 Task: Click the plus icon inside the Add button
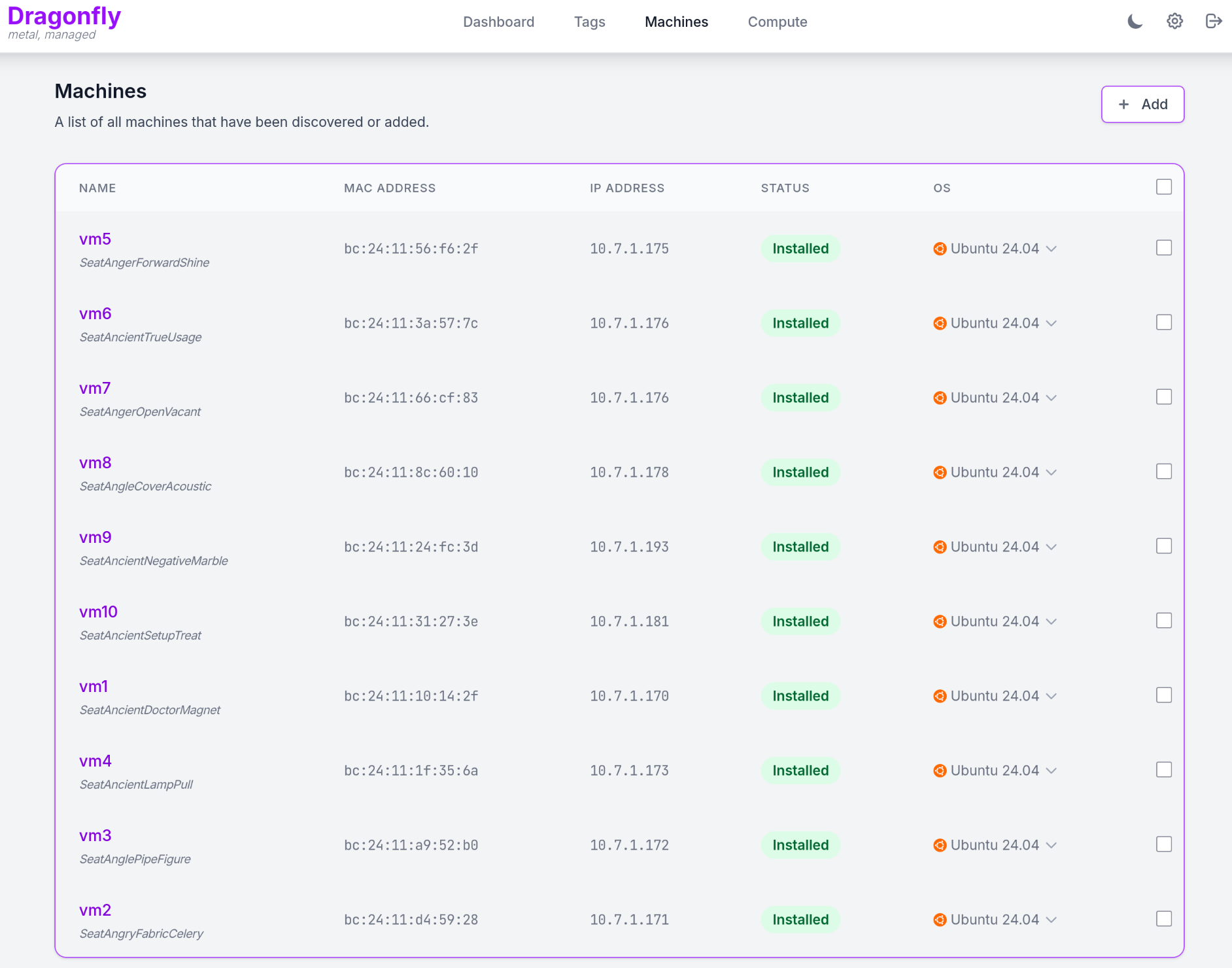coord(1123,104)
